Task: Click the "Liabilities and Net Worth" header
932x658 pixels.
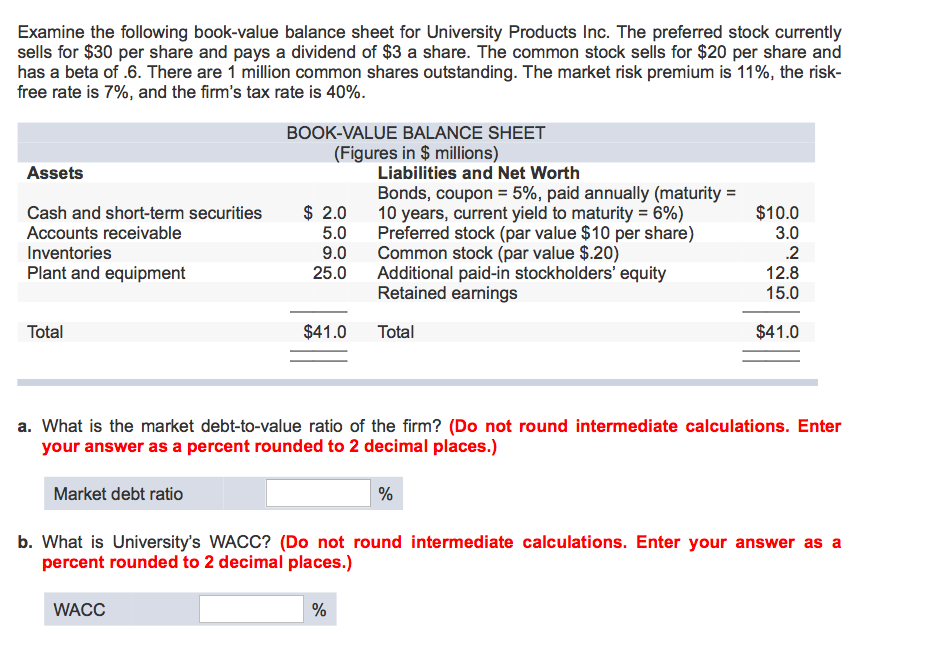Action: (478, 173)
